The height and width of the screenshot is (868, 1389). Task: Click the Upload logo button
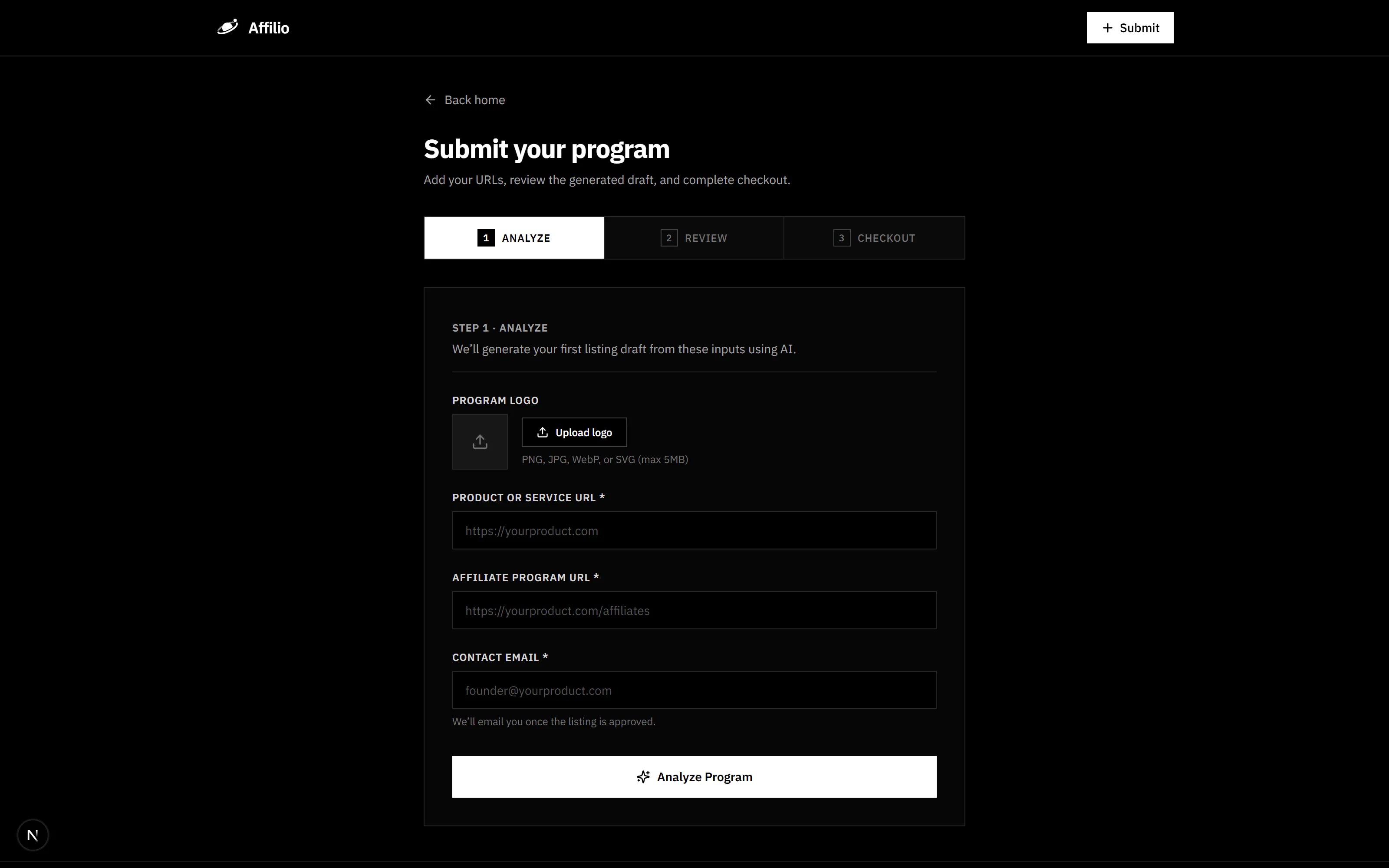[x=574, y=432]
